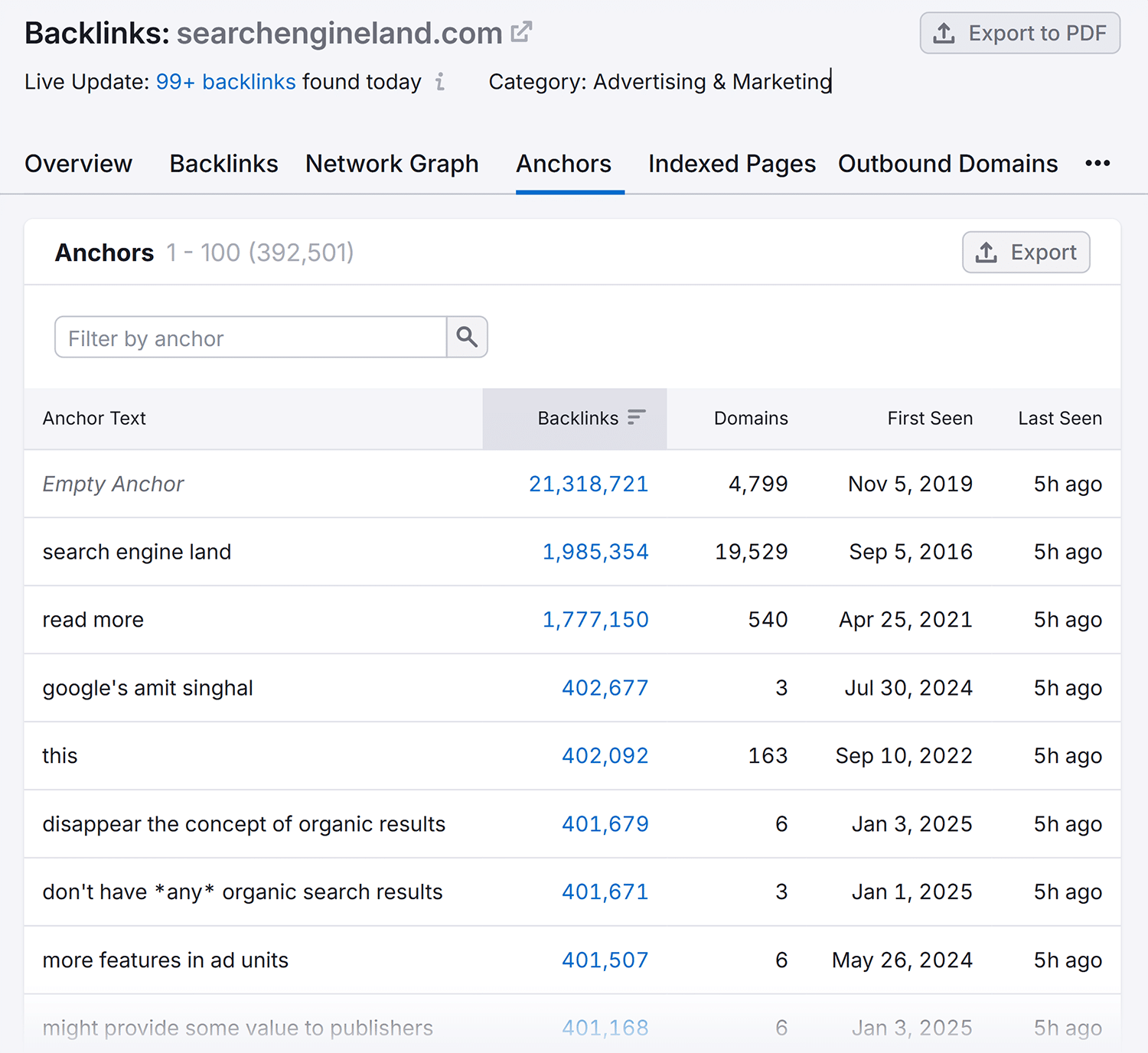Click the Live Update info icon
1148x1053 pixels.
tap(440, 82)
